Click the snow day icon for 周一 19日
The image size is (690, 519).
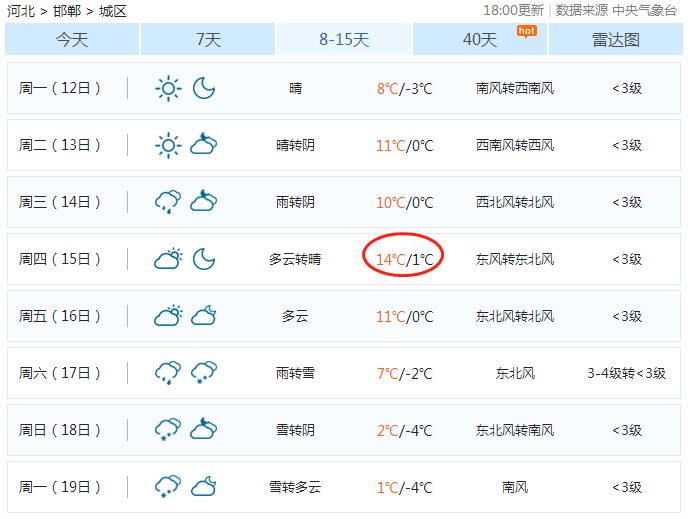tap(168, 486)
